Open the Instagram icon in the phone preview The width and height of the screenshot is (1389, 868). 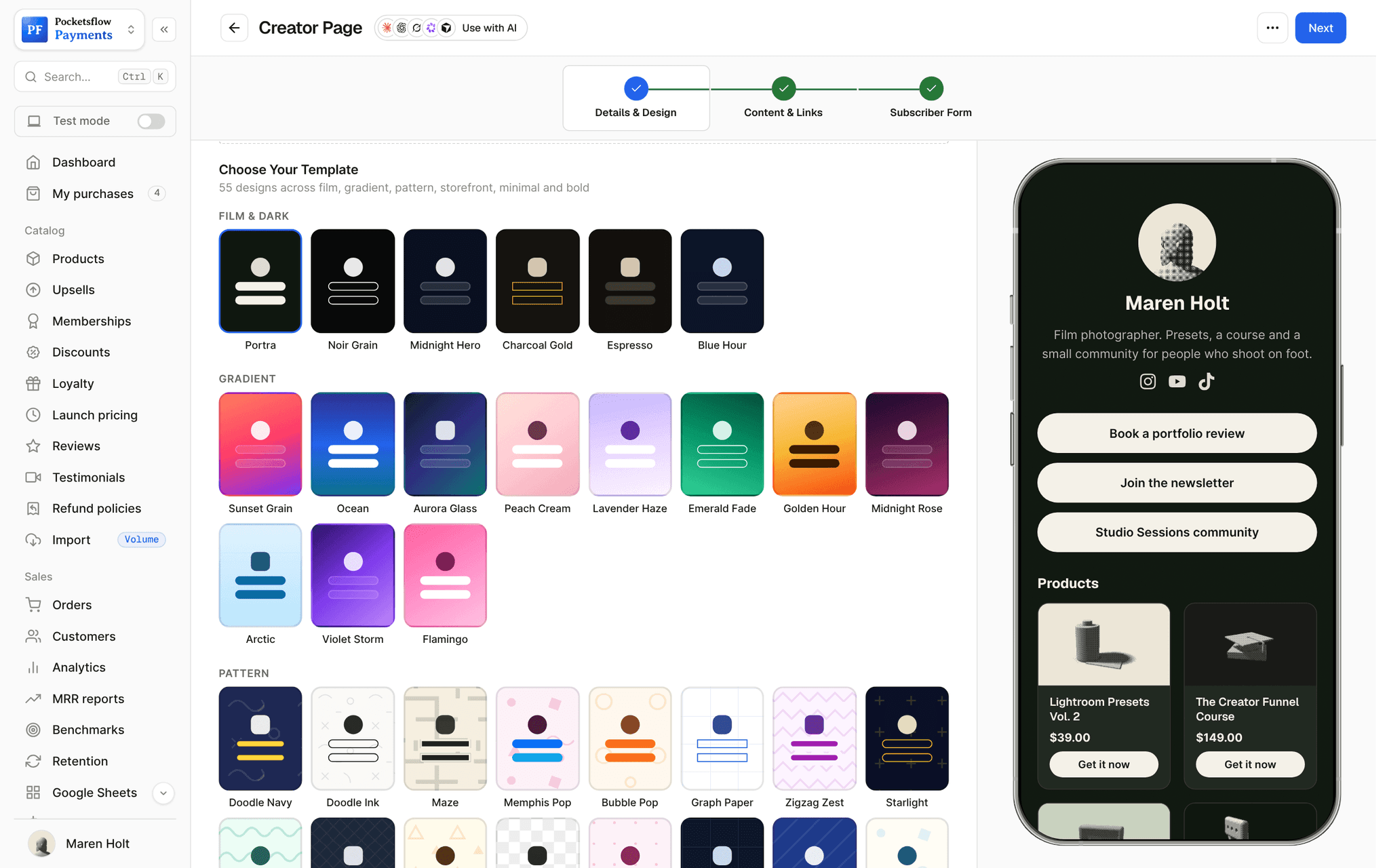[x=1148, y=381]
